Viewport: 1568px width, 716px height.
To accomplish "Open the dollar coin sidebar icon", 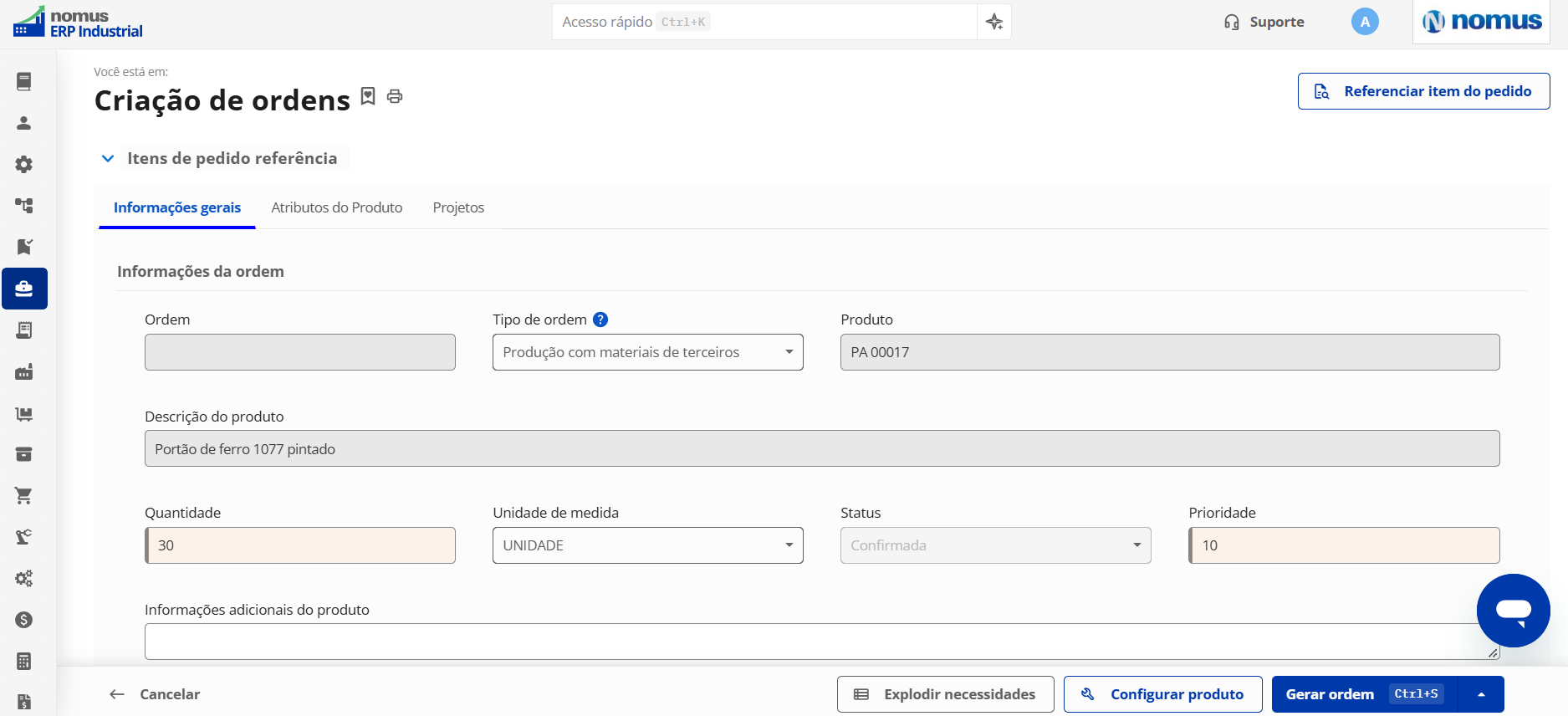I will 24,620.
